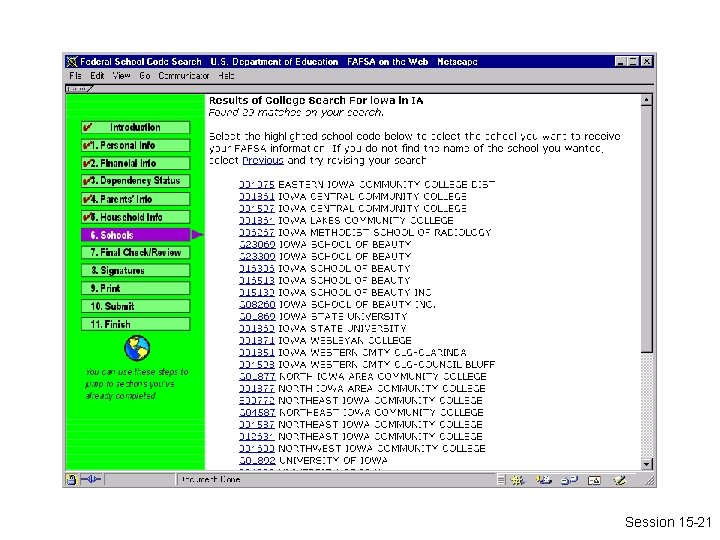
Task: Expand the collapsed toolbar tab under menu bar
Action: (x=79, y=88)
